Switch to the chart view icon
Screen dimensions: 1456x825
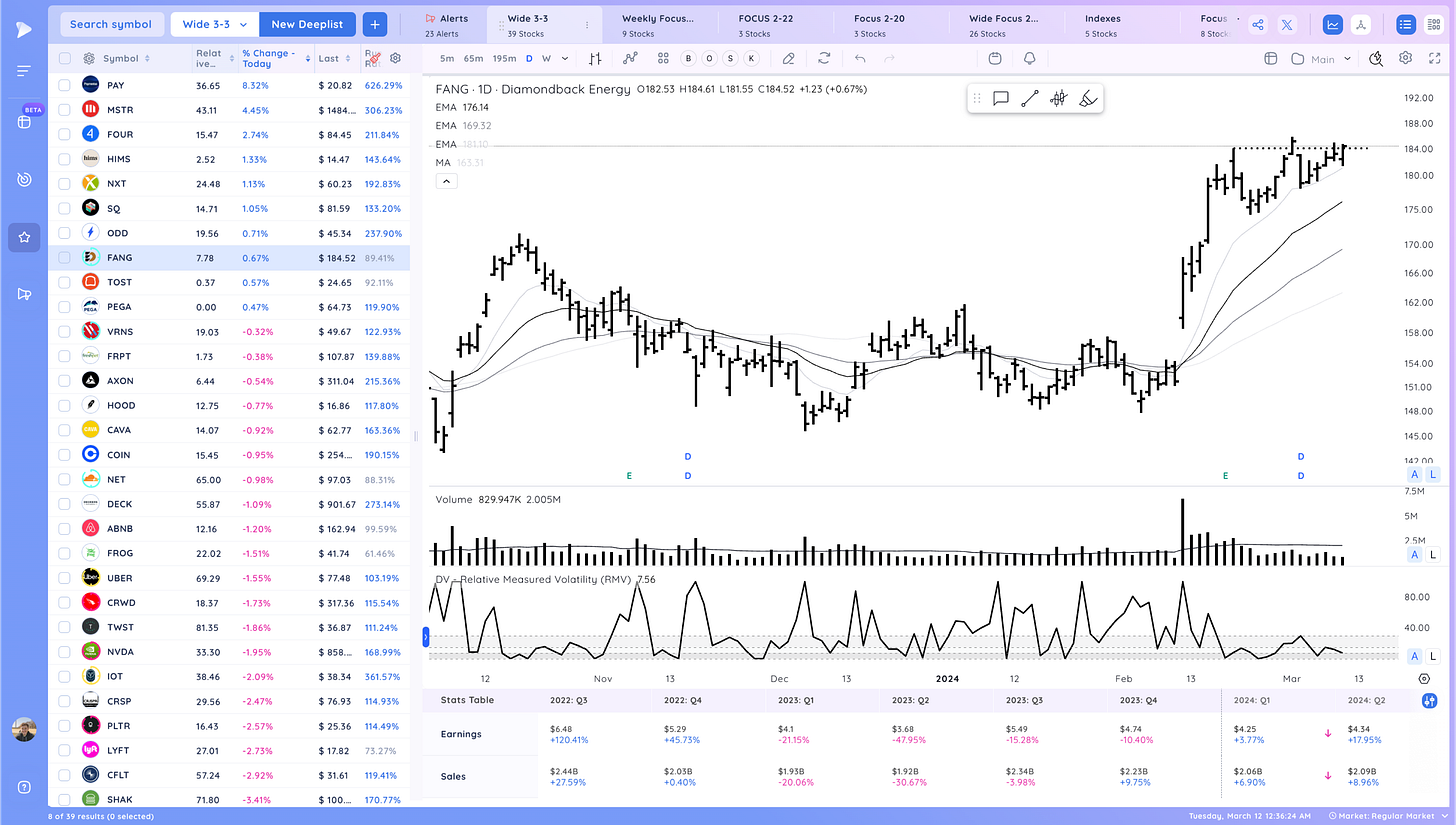pos(1333,24)
